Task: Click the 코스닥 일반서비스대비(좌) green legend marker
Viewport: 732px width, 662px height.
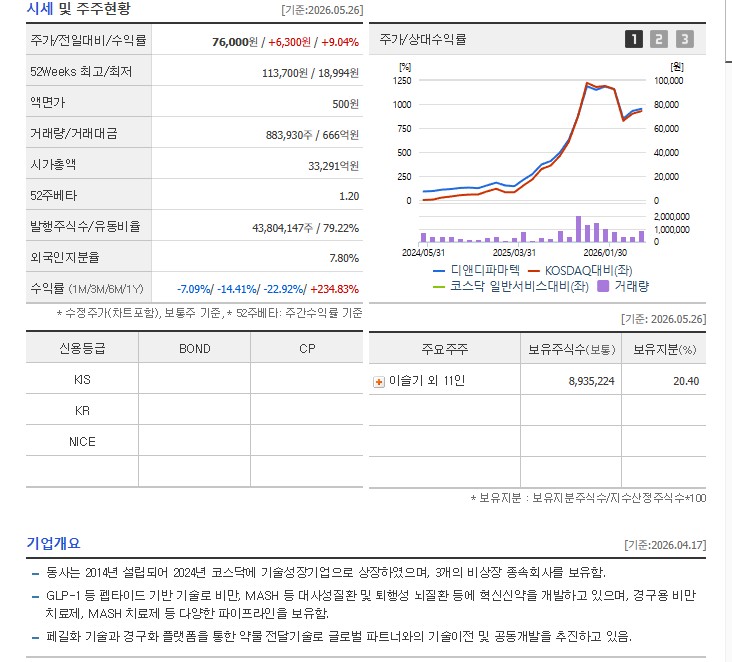Action: (439, 287)
